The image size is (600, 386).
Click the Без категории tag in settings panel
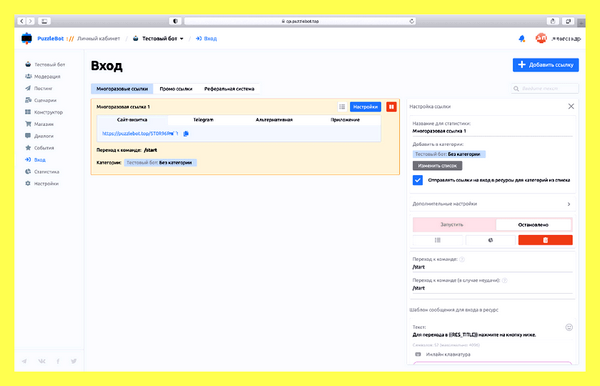(449, 154)
